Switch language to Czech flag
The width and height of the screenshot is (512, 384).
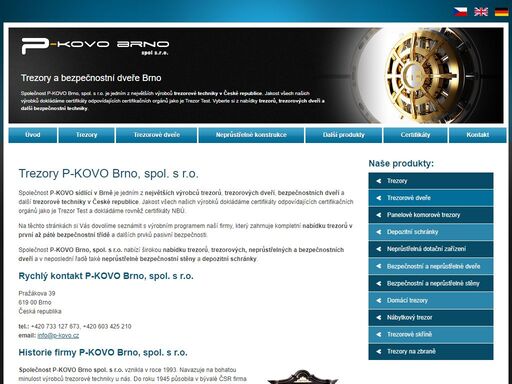tap(460, 12)
